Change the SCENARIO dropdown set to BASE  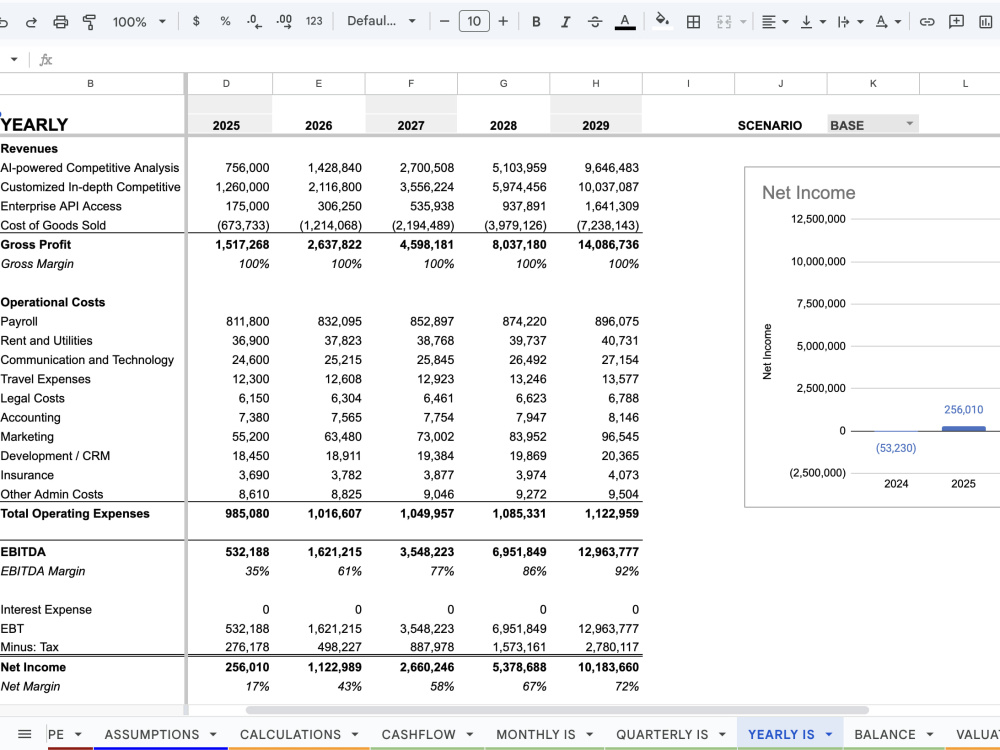[x=873, y=124]
